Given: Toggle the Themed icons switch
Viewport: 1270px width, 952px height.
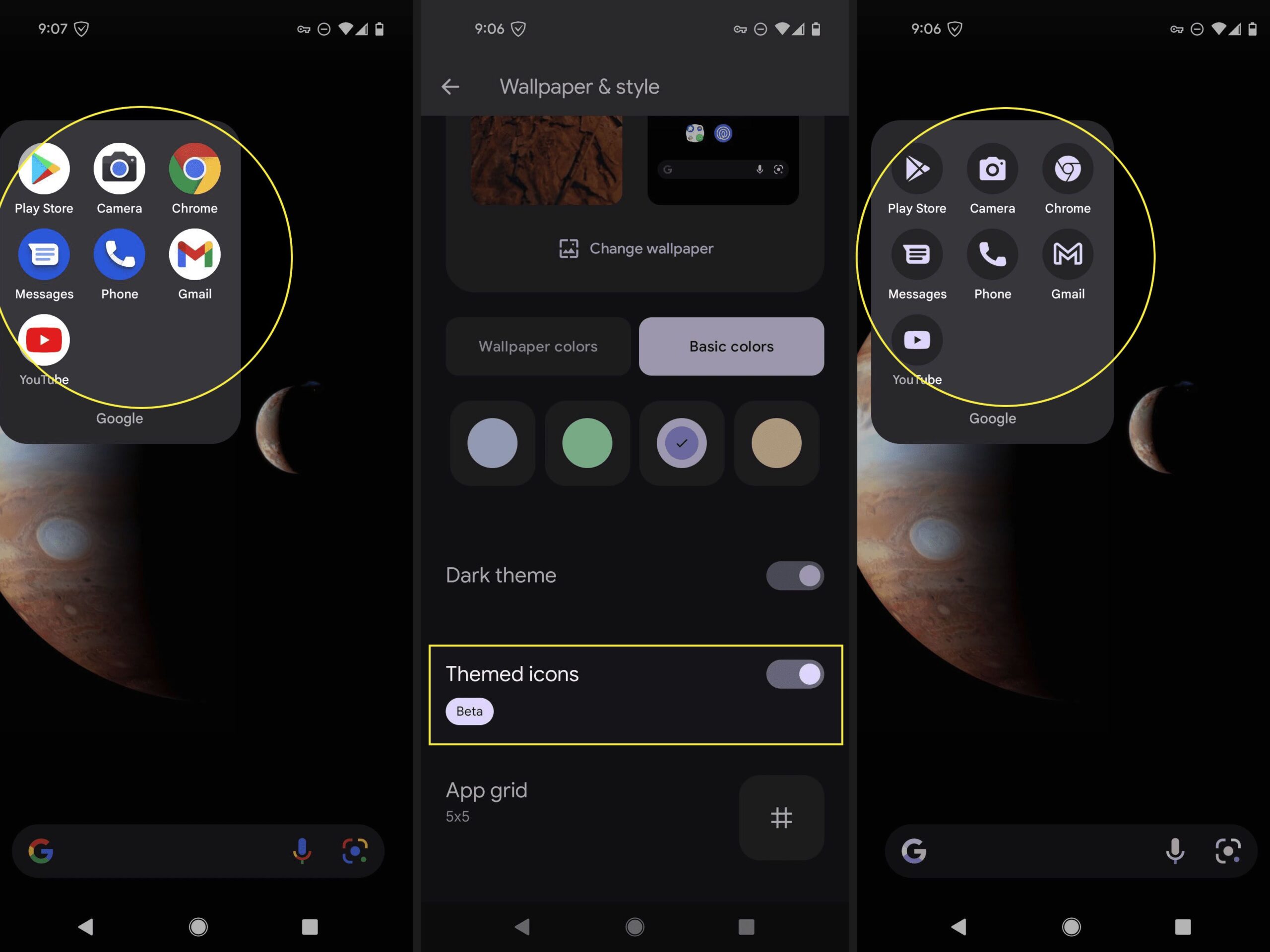Looking at the screenshot, I should pos(795,673).
